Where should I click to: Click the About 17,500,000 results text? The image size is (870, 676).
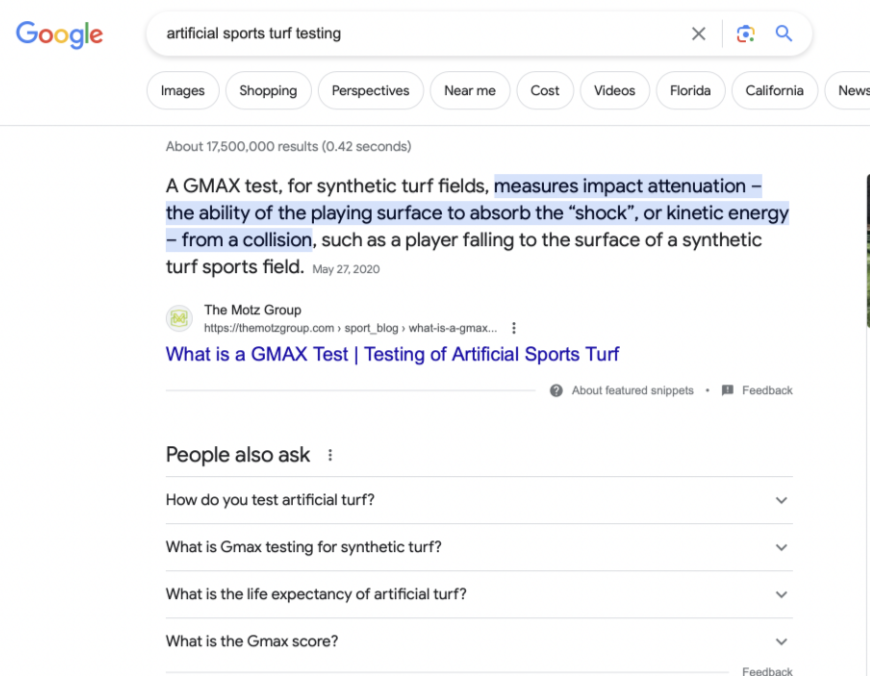tap(289, 147)
